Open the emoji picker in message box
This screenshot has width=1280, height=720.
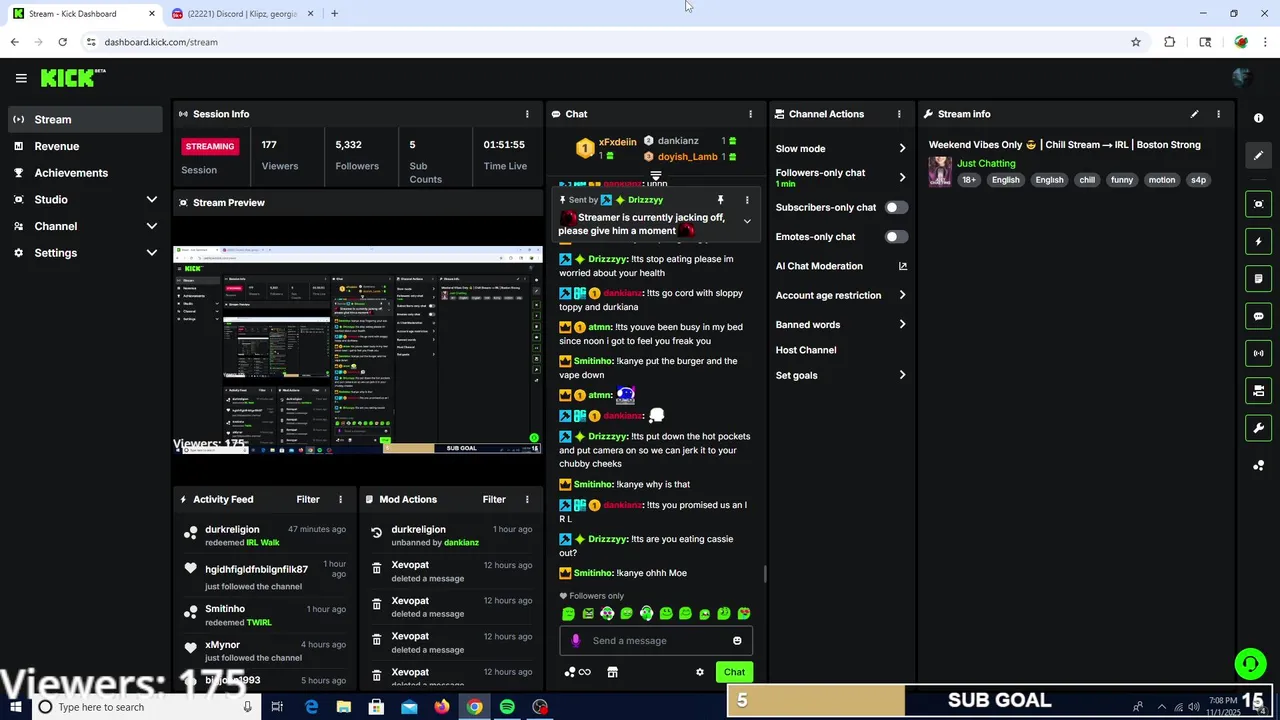pos(737,641)
